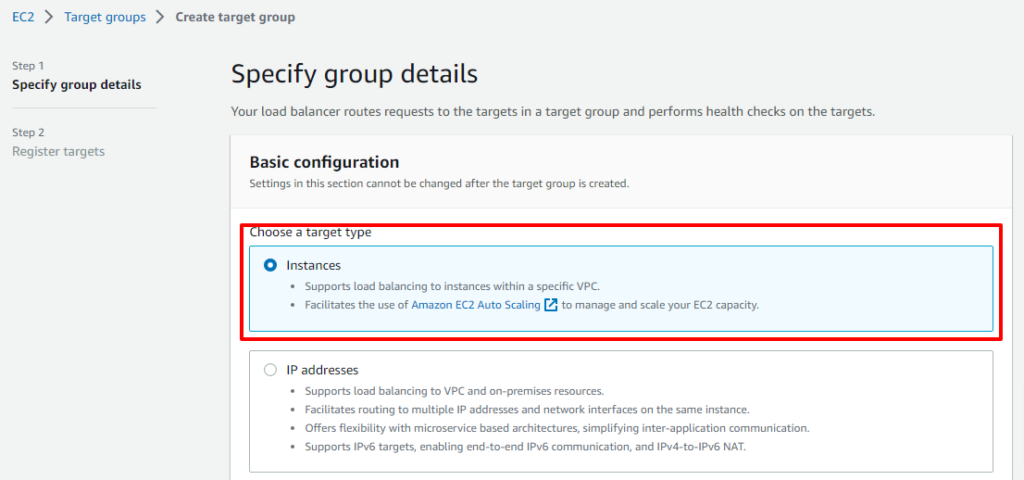Go to Specify group details wizard step
Viewport: 1024px width, 480px height.
[77, 85]
